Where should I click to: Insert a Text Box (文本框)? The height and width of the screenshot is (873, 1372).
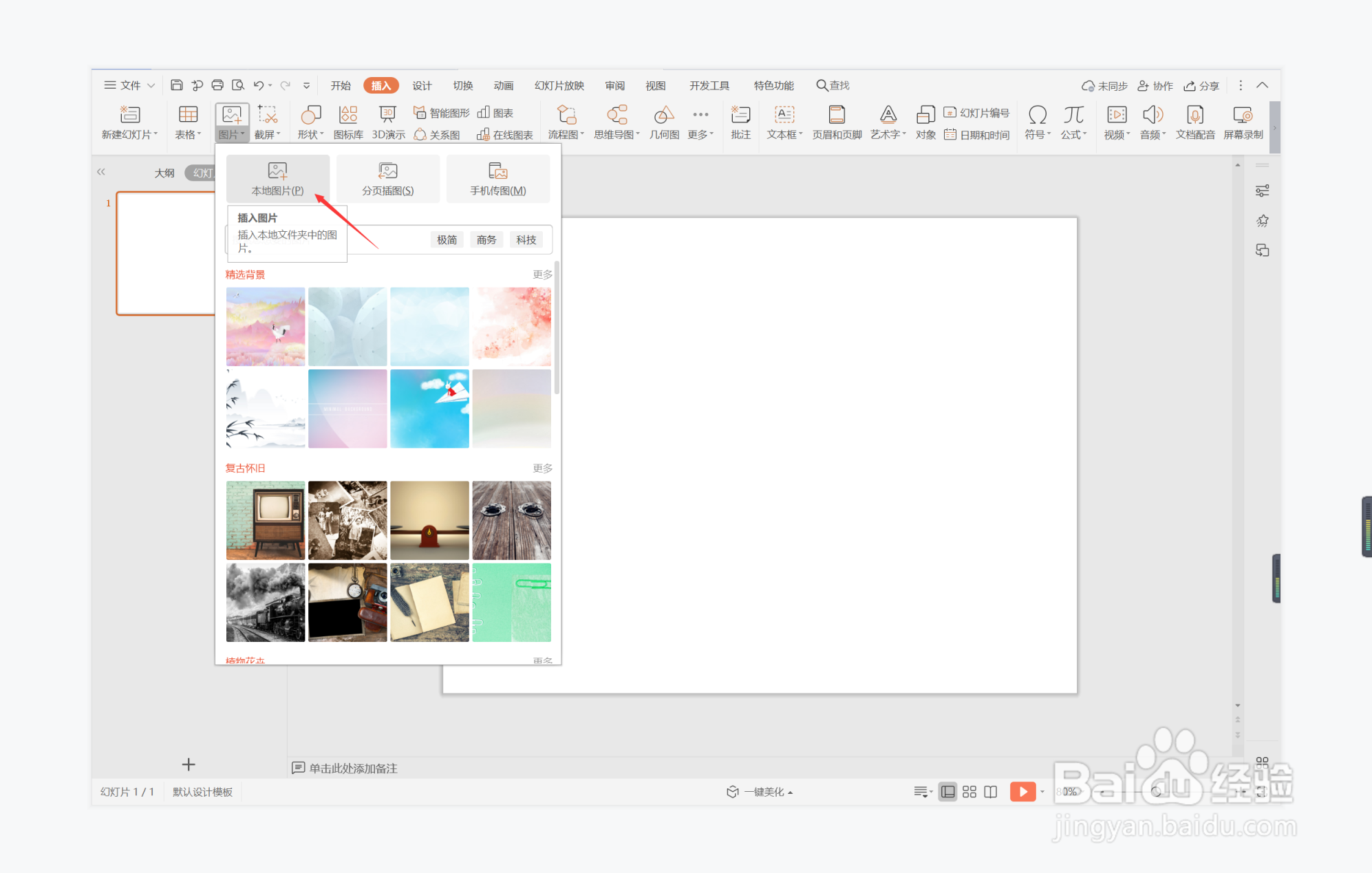784,122
